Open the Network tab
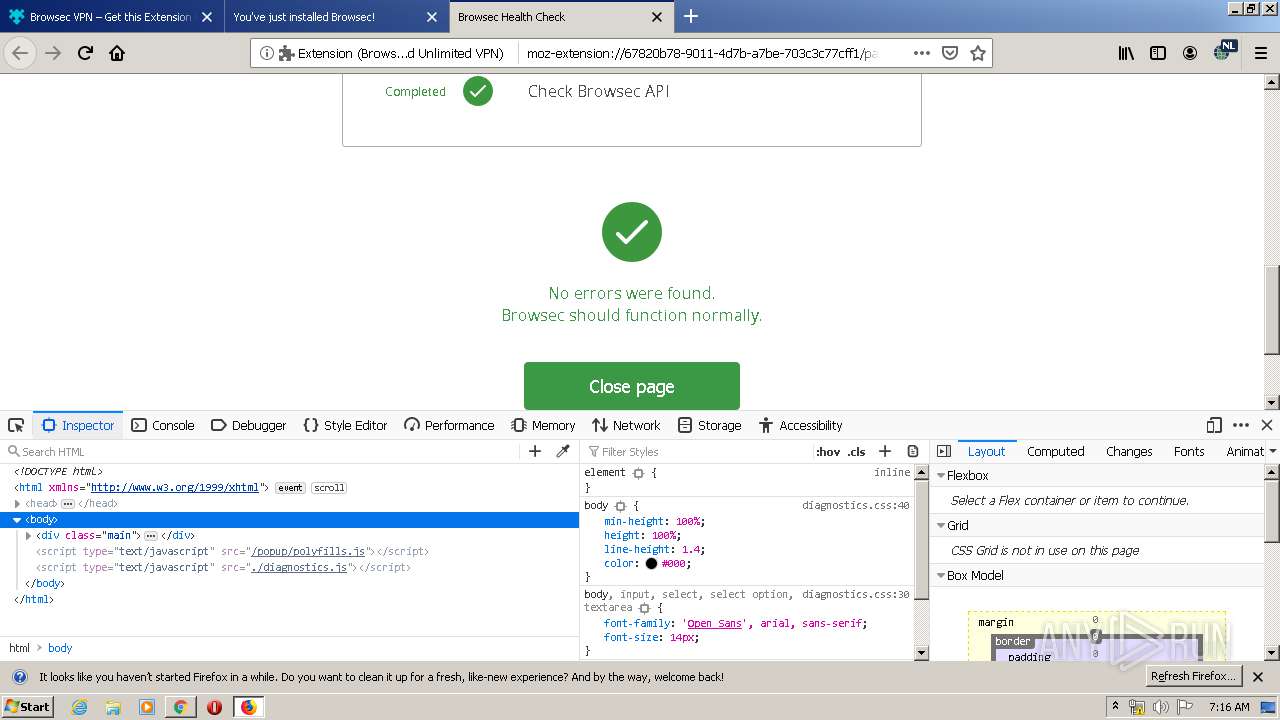The height and width of the screenshot is (720, 1280). click(x=626, y=425)
